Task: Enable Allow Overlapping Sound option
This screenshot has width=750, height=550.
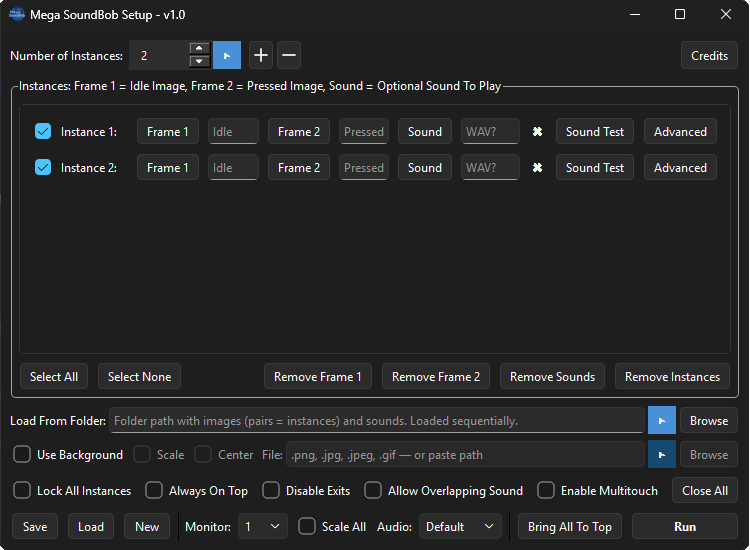Action: click(373, 491)
